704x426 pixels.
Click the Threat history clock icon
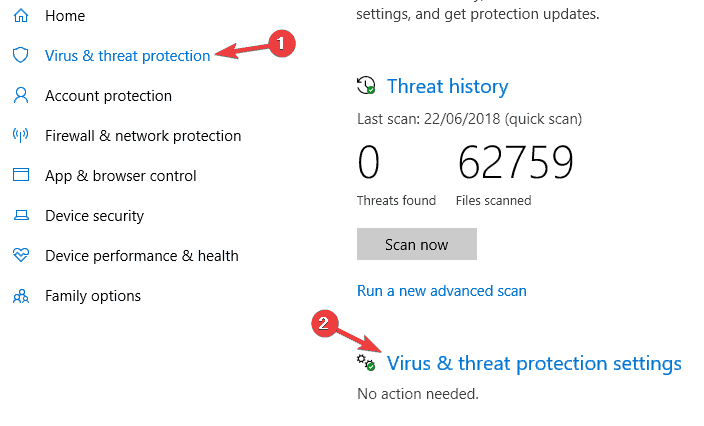coord(367,86)
